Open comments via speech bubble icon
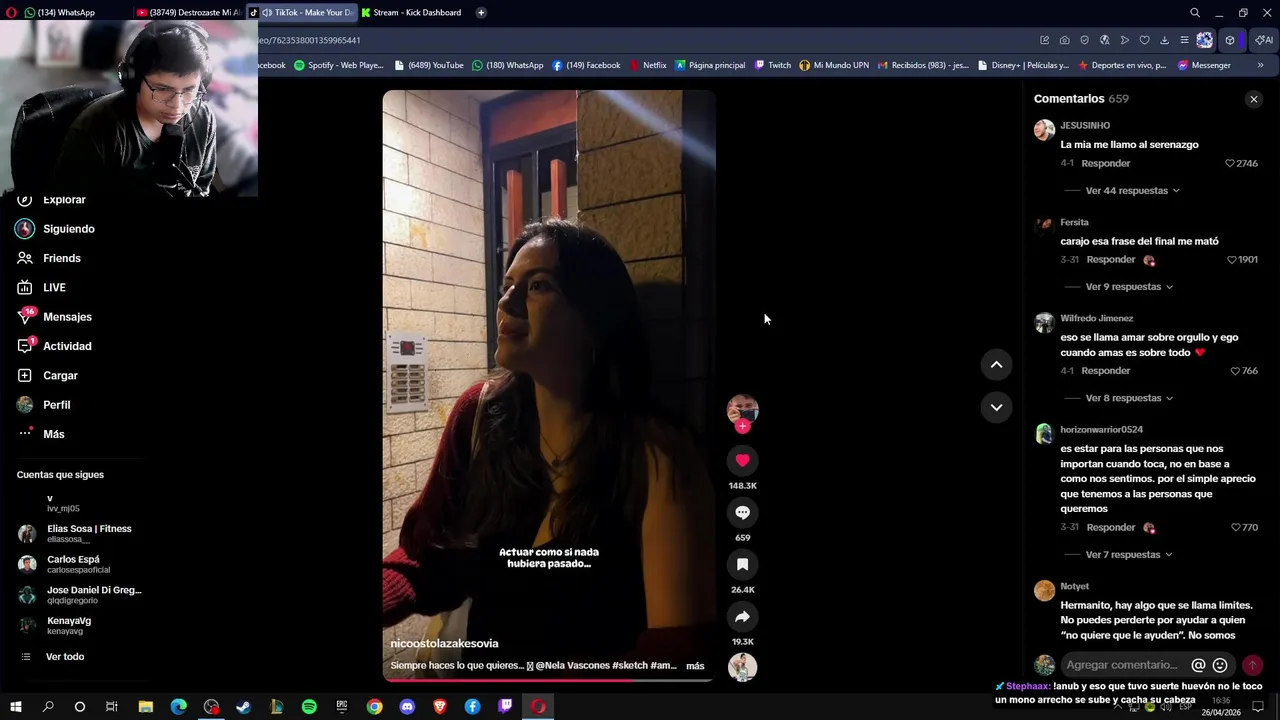Image resolution: width=1280 pixels, height=720 pixels. coord(742,512)
